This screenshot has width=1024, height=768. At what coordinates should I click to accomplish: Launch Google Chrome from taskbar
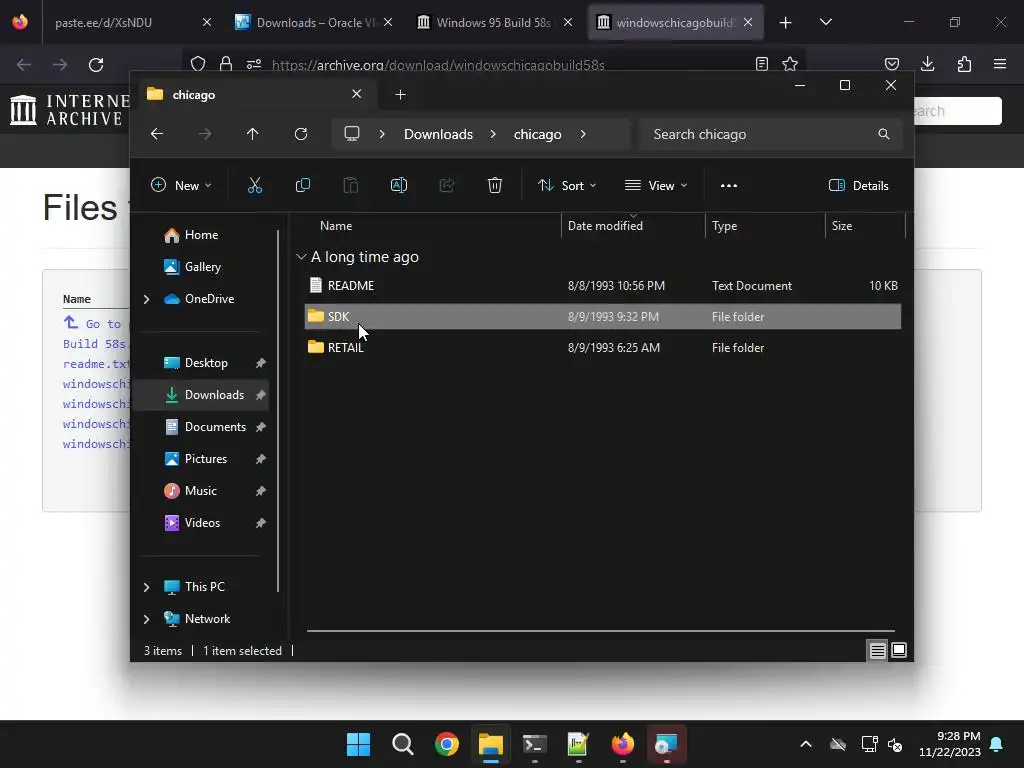(x=447, y=744)
